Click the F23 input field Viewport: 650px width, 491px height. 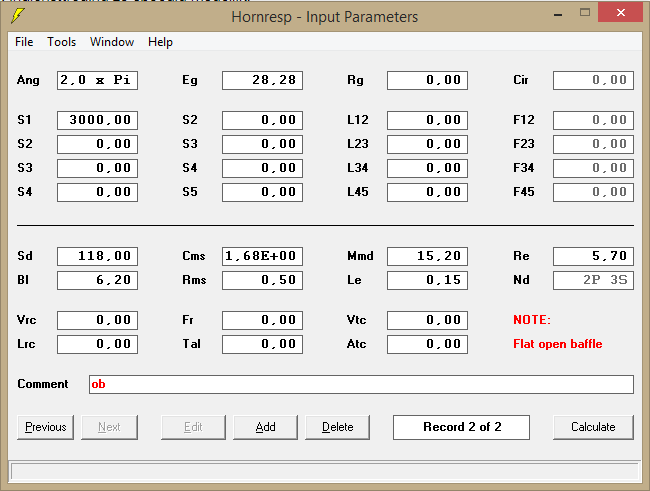click(593, 144)
